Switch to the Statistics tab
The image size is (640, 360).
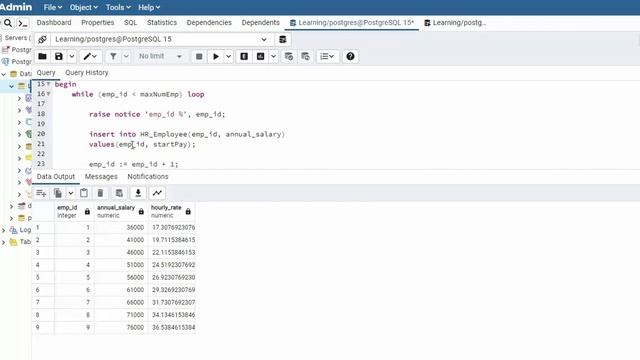[x=162, y=23]
